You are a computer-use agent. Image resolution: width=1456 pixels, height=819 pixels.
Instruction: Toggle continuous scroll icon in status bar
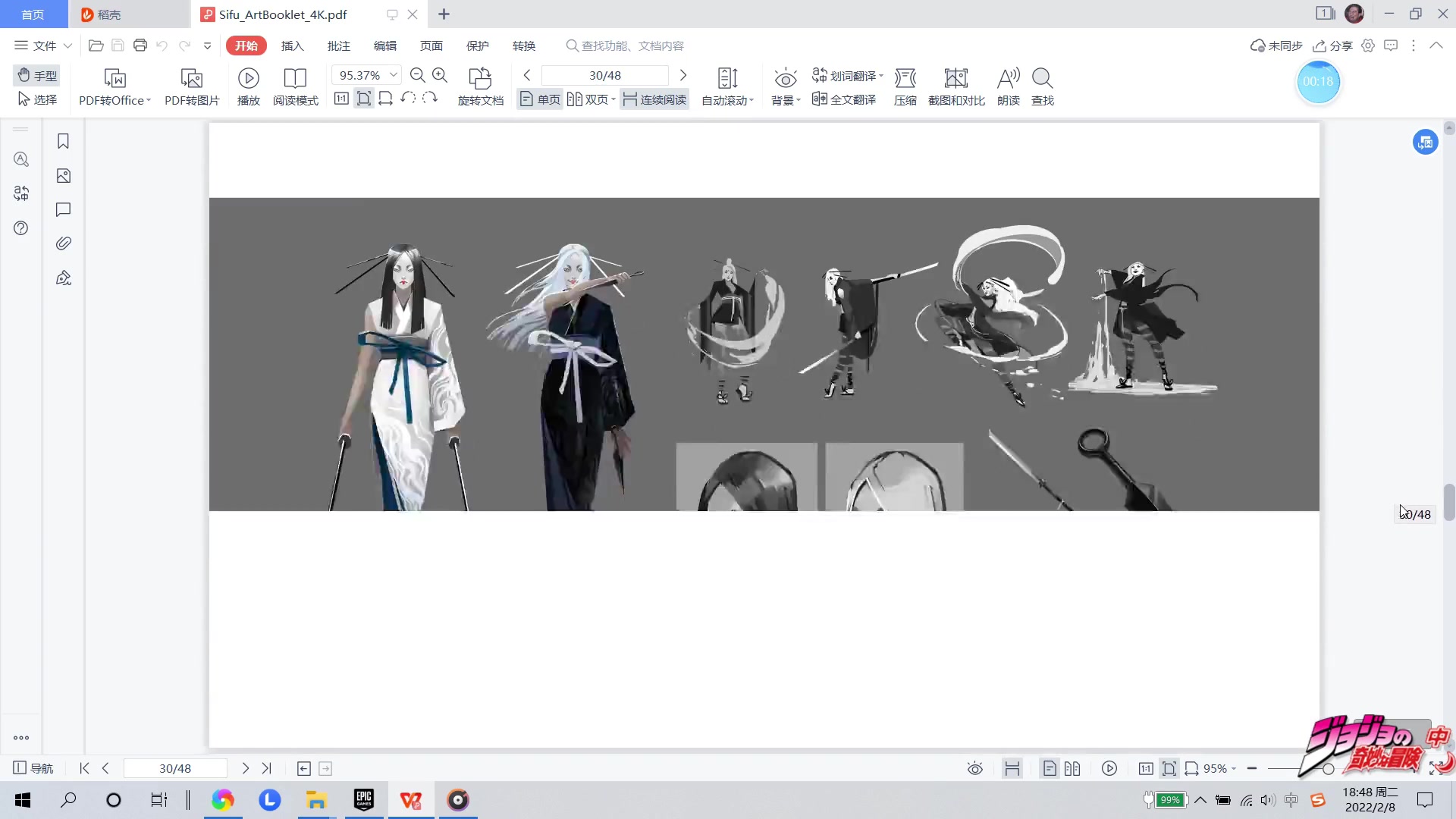pos(1012,769)
